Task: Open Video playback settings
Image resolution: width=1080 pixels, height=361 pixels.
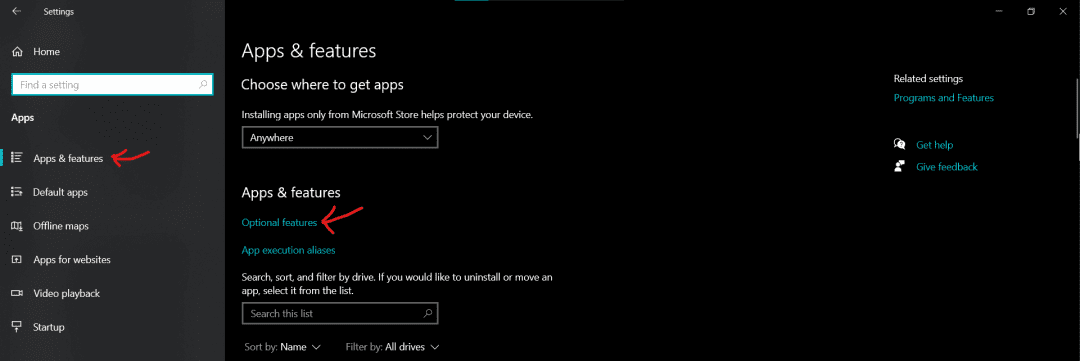Action: pyautogui.click(x=66, y=293)
